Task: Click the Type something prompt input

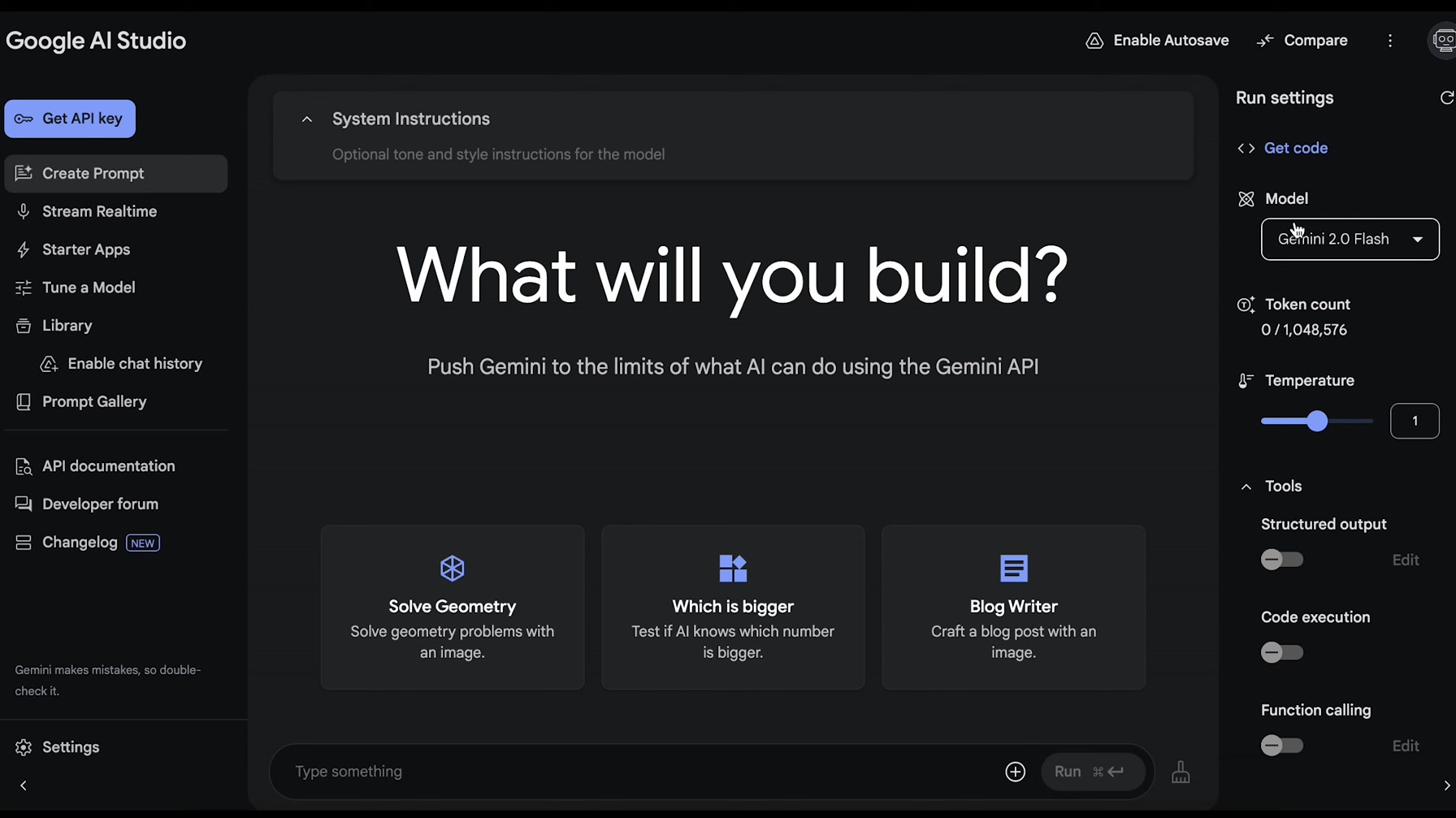Action: [642, 772]
